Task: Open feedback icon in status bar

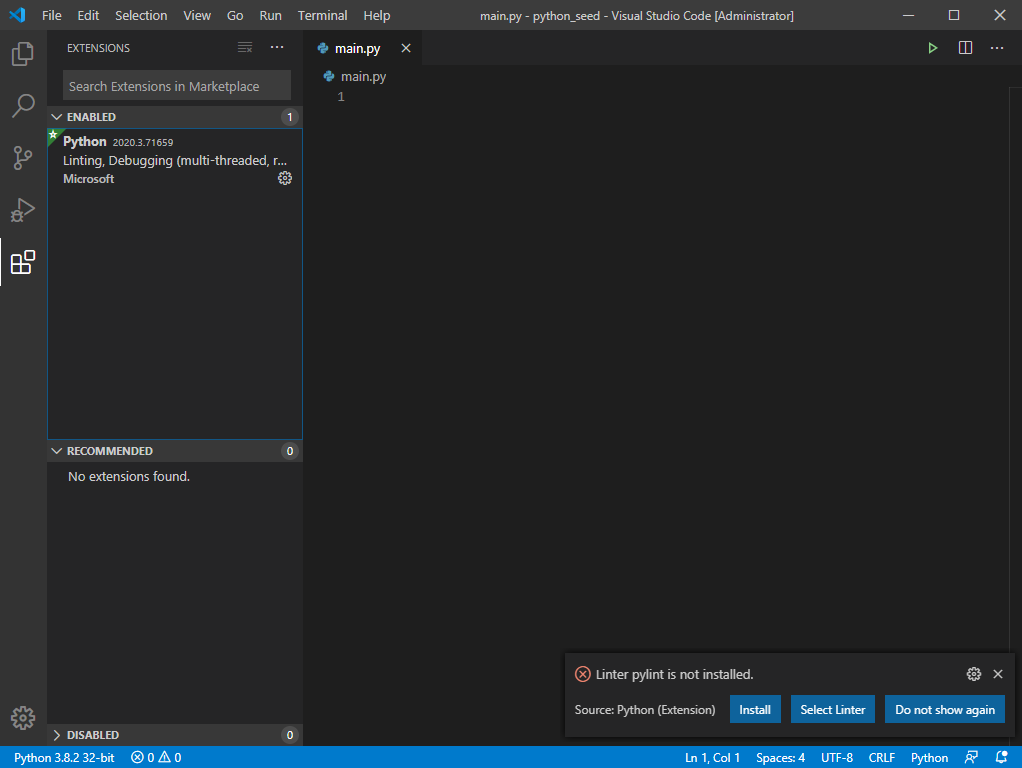Action: click(x=971, y=758)
